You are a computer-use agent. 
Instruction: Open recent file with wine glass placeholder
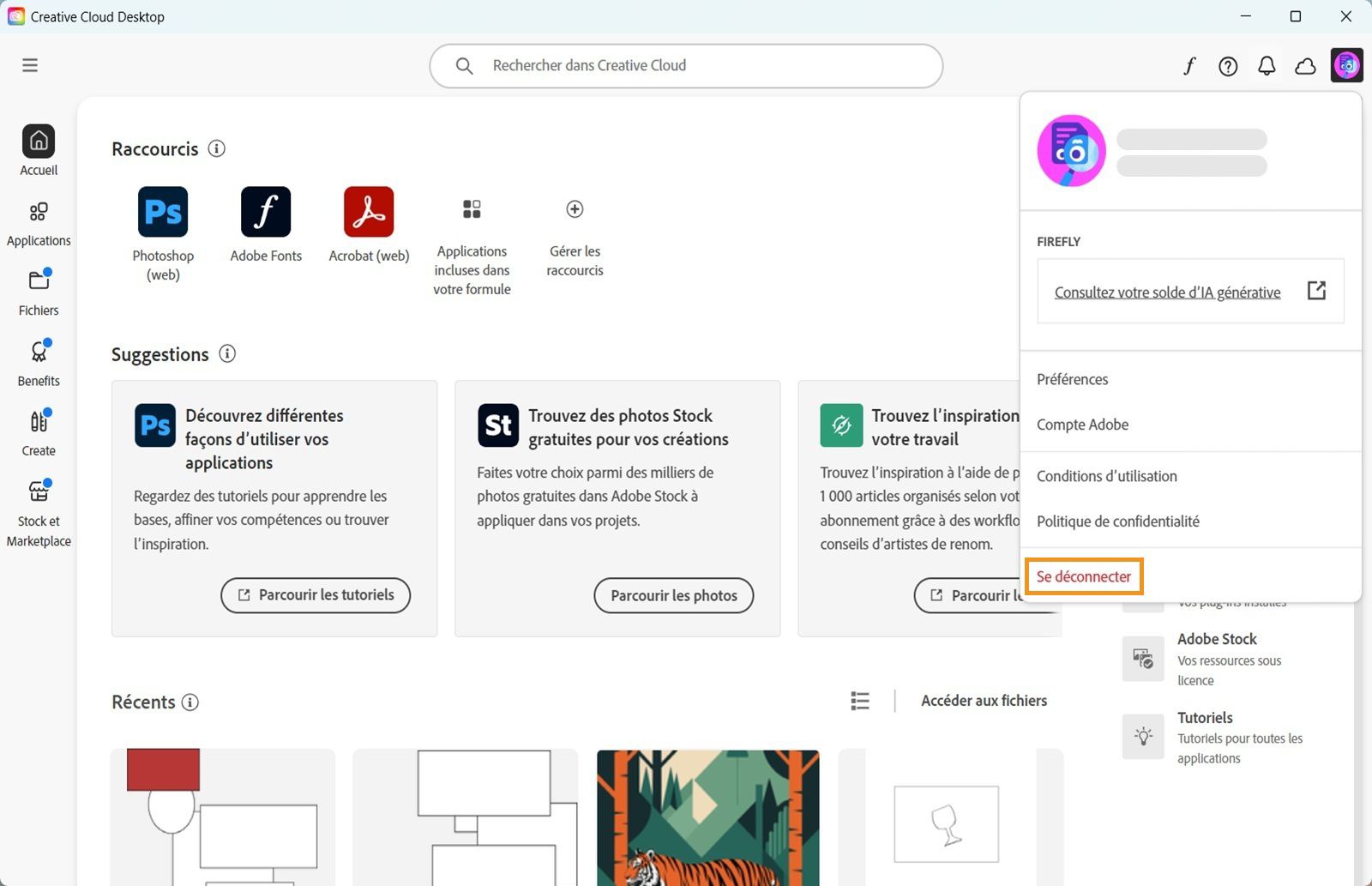pyautogui.click(x=950, y=817)
